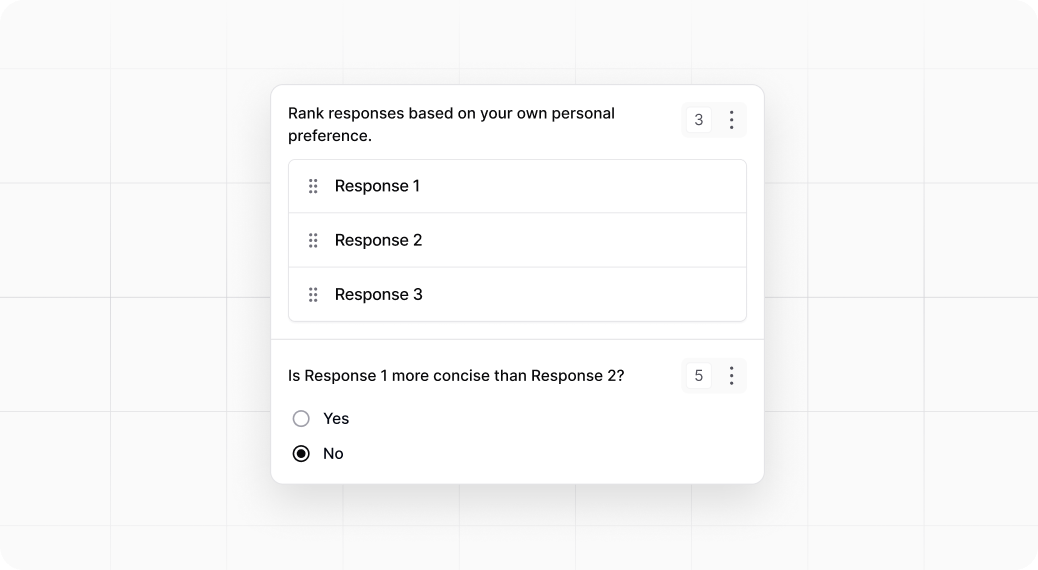The width and height of the screenshot is (1038, 570).
Task: Select the Yes radio button
Action: point(301,418)
